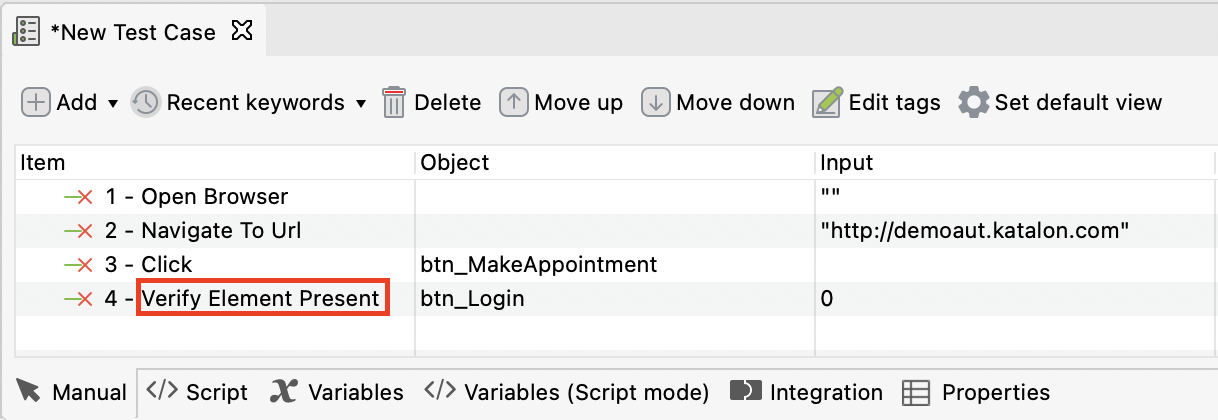Switch to Variables (Script mode) tab
This screenshot has width=1218, height=420.
pos(567,392)
